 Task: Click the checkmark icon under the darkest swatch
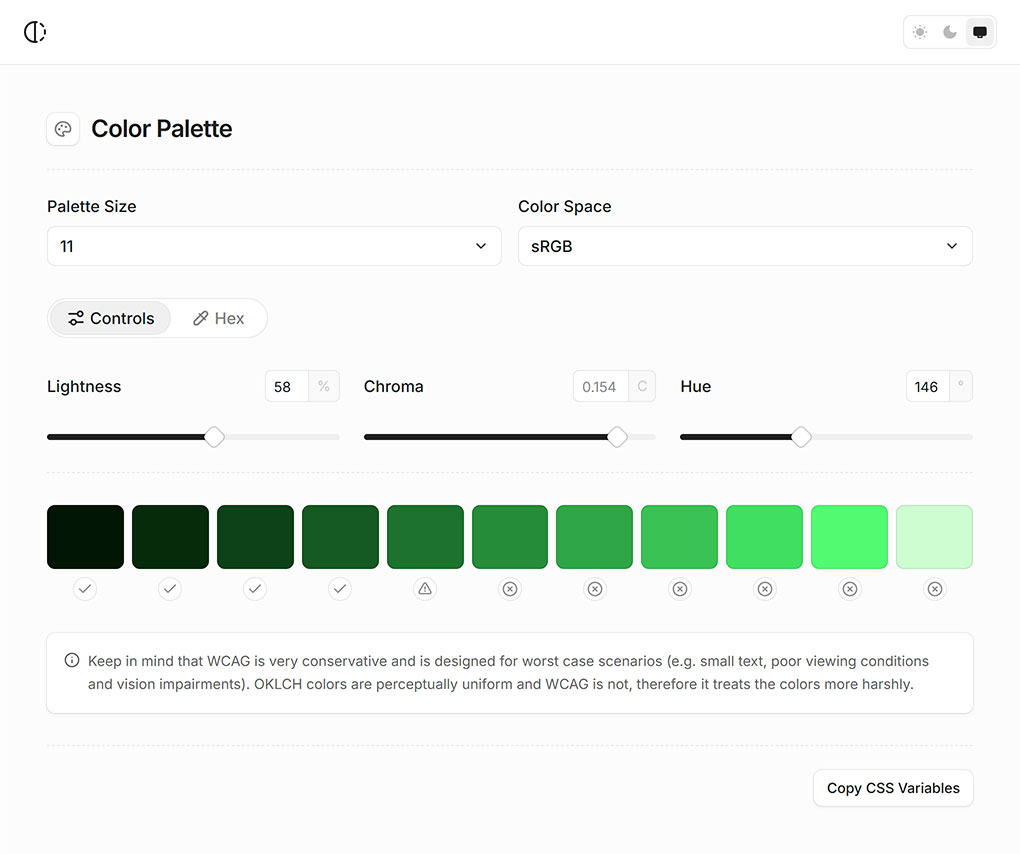point(85,589)
